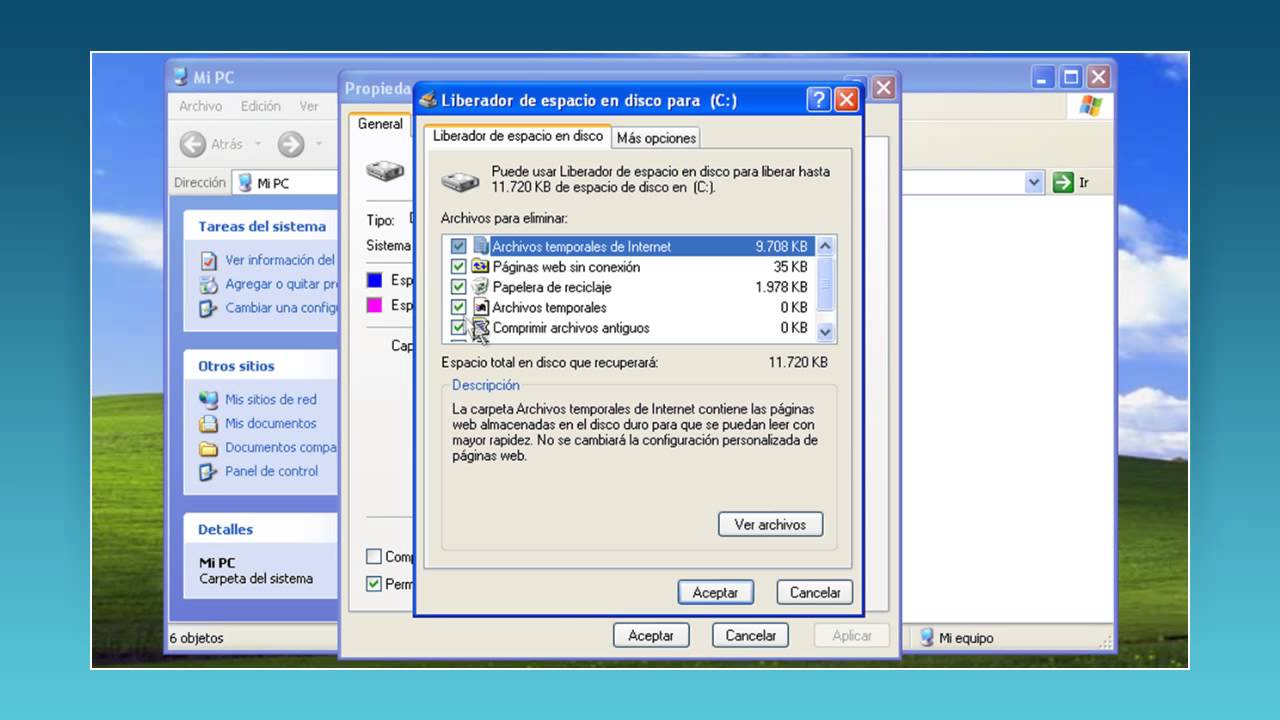Screen dimensions: 1280x720
Task: Open Mis documentos link in Otros sitios
Action: point(270,424)
